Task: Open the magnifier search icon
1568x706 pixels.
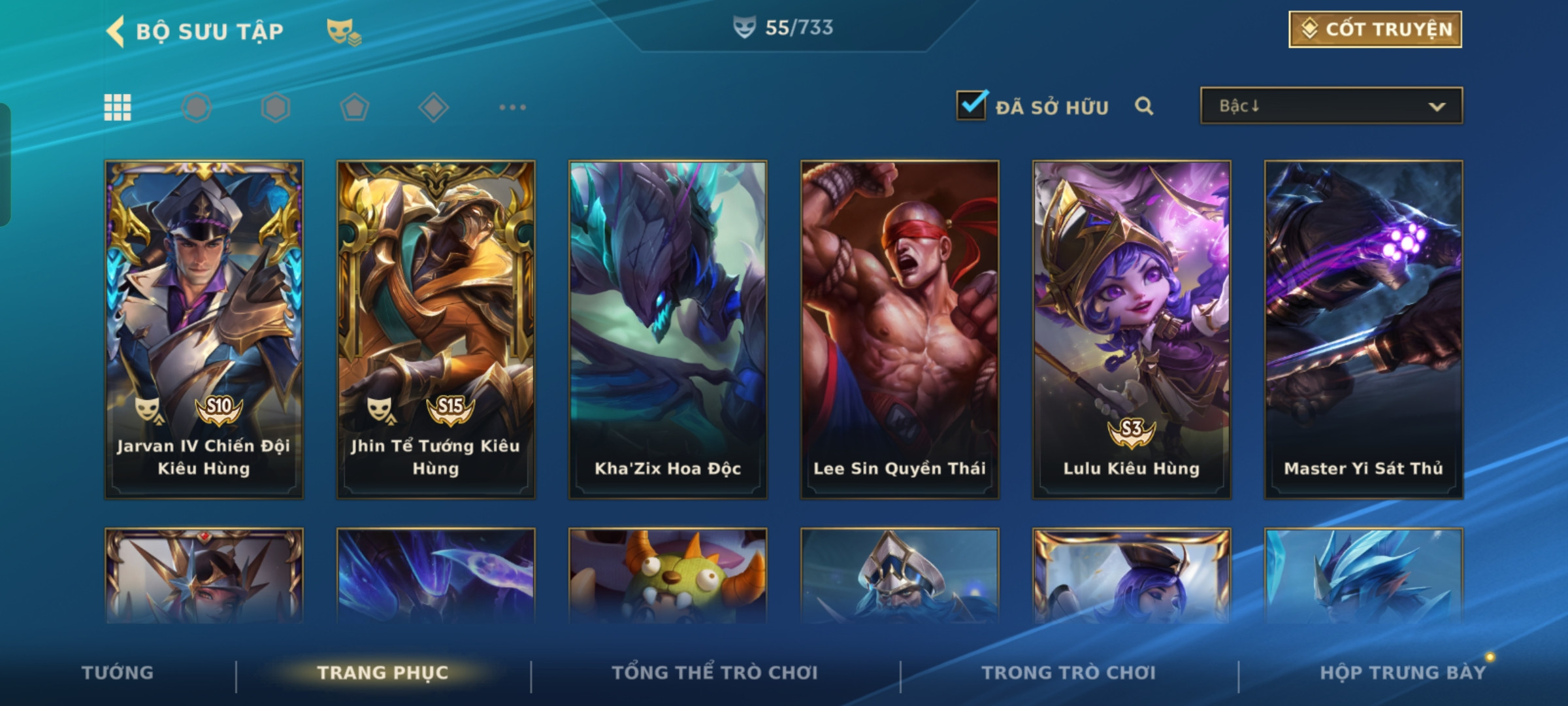Action: tap(1144, 106)
